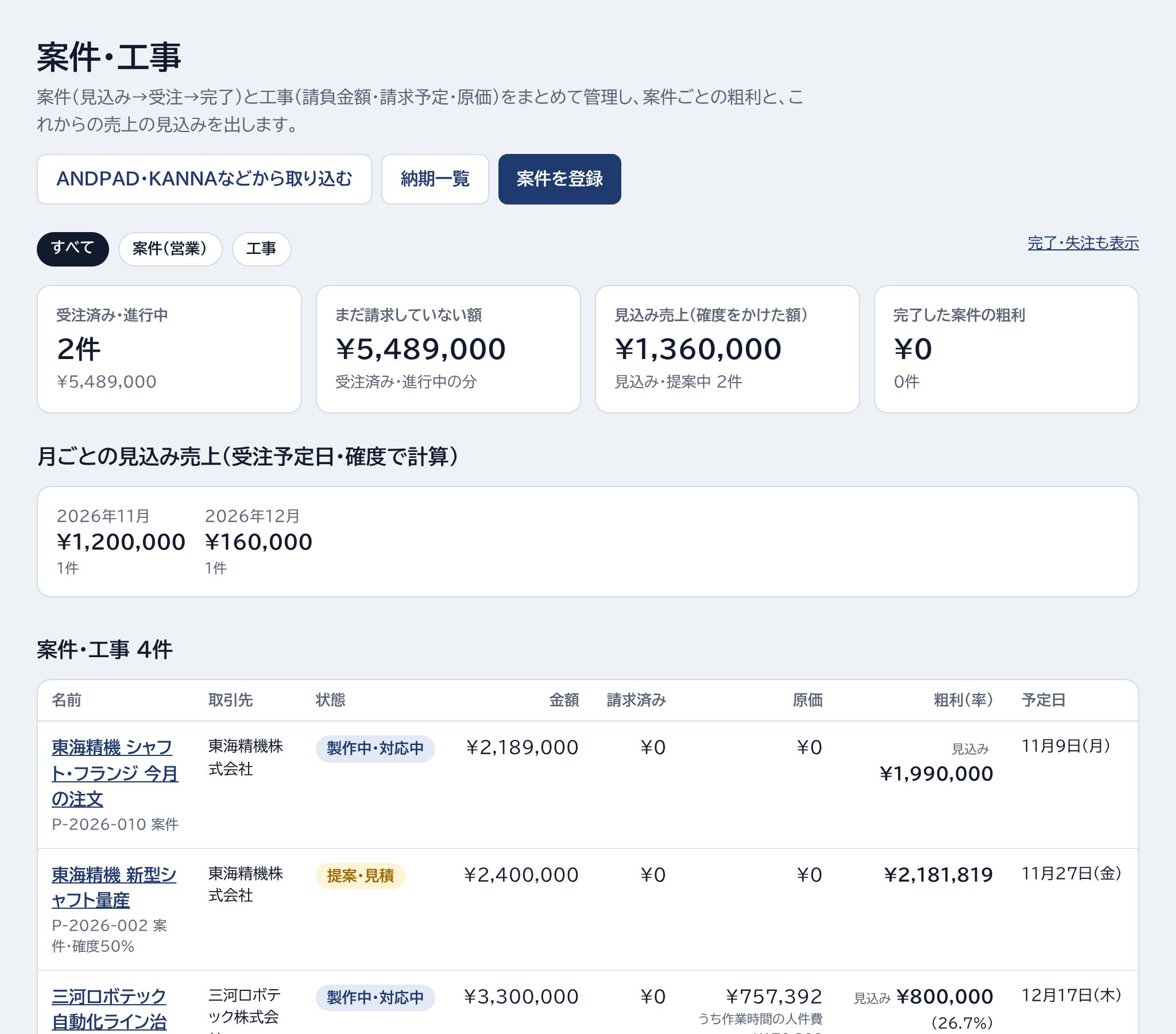Click the 受注済み・進行中 2件 summary card
The height and width of the screenshot is (1034, 1176).
coord(169,349)
